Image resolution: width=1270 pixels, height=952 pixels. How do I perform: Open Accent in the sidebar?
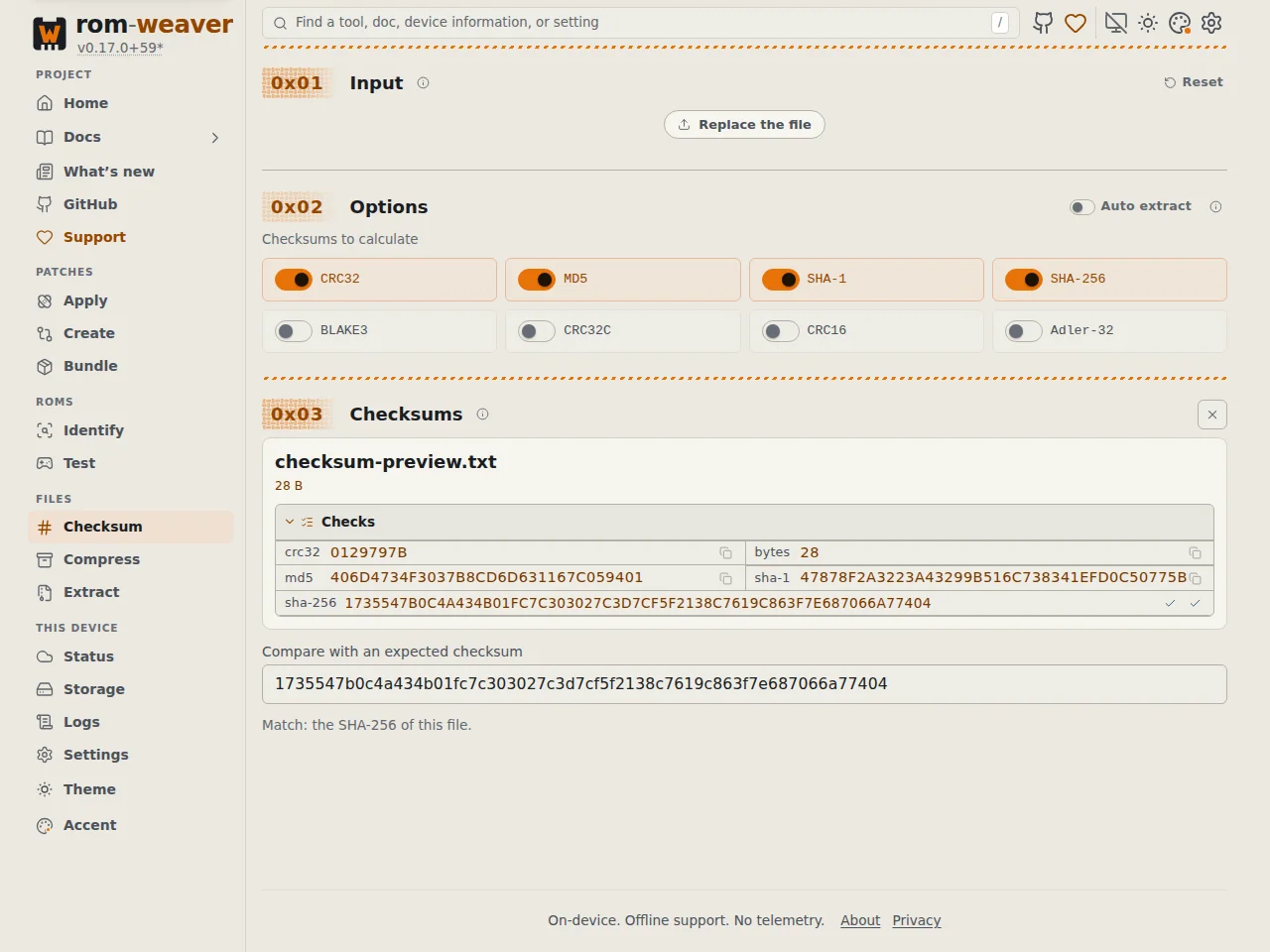(x=131, y=825)
